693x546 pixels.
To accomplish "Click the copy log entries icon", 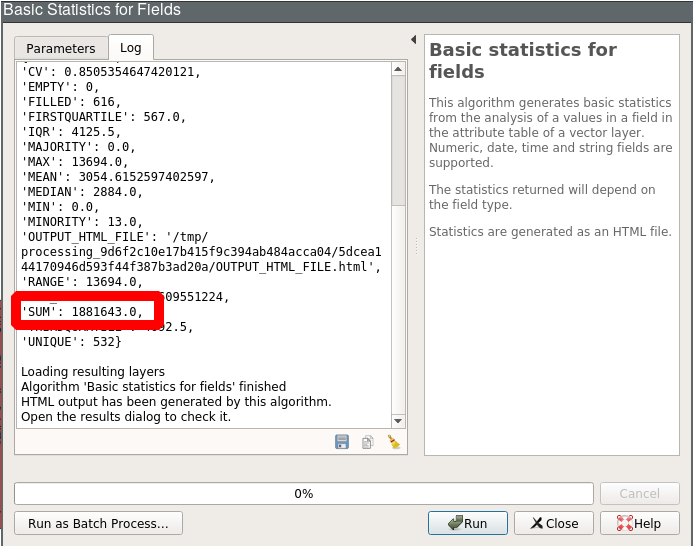I will coord(367,442).
